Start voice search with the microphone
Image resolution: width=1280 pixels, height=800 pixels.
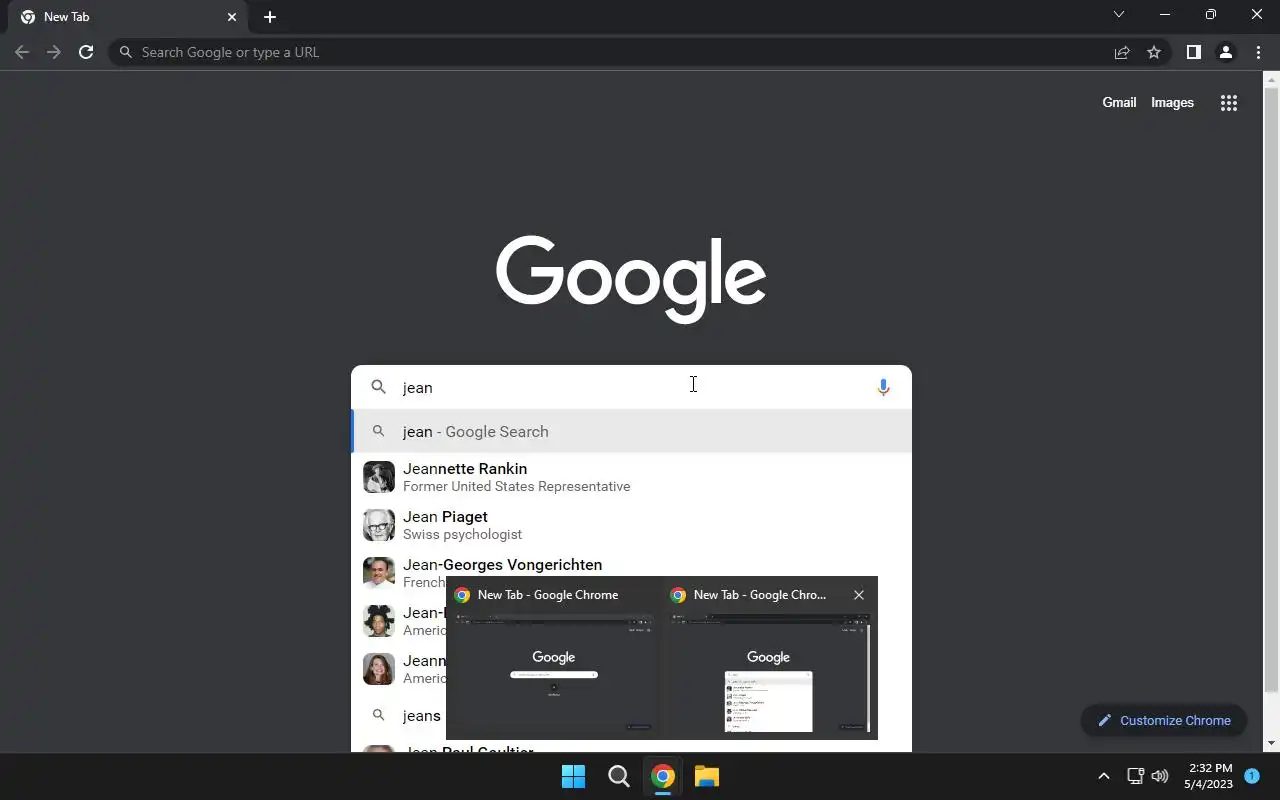tap(883, 388)
